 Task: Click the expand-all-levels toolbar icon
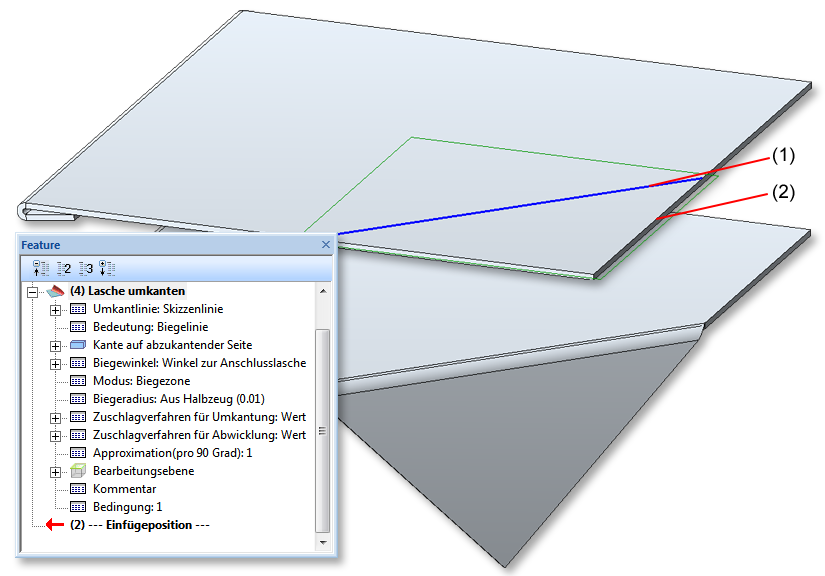107,268
